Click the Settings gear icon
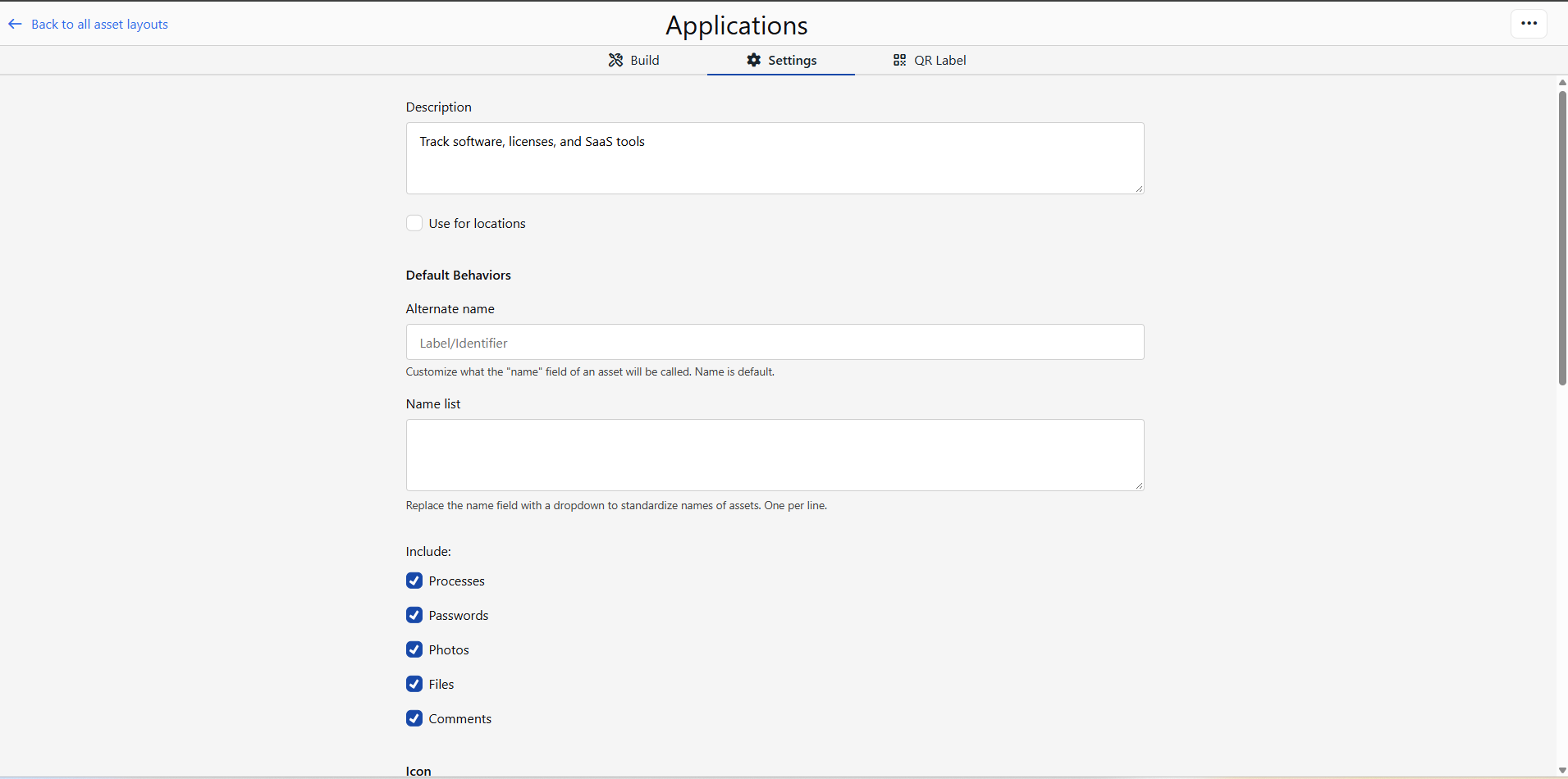1568x779 pixels. [x=753, y=60]
